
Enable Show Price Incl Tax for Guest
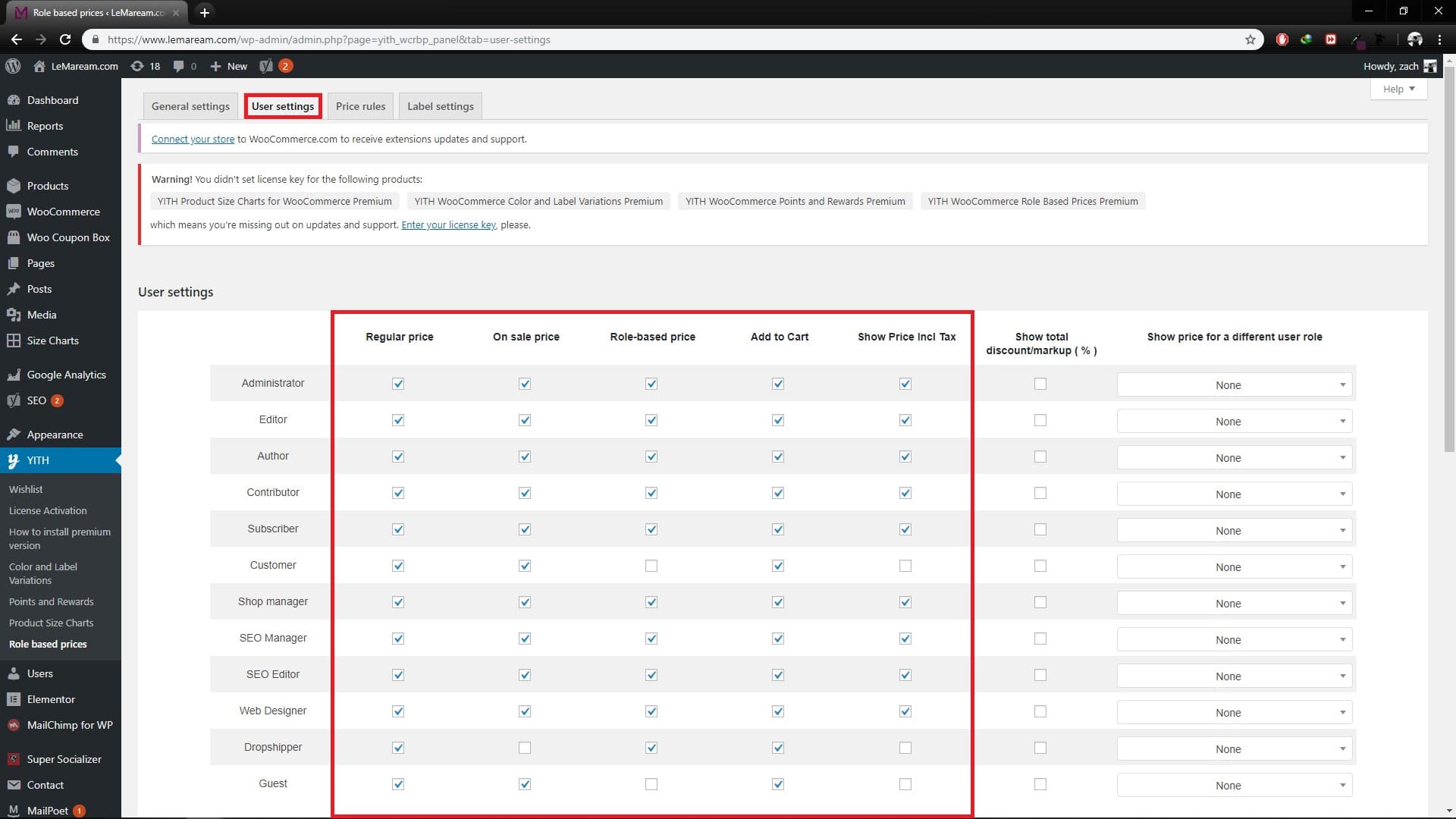(905, 784)
